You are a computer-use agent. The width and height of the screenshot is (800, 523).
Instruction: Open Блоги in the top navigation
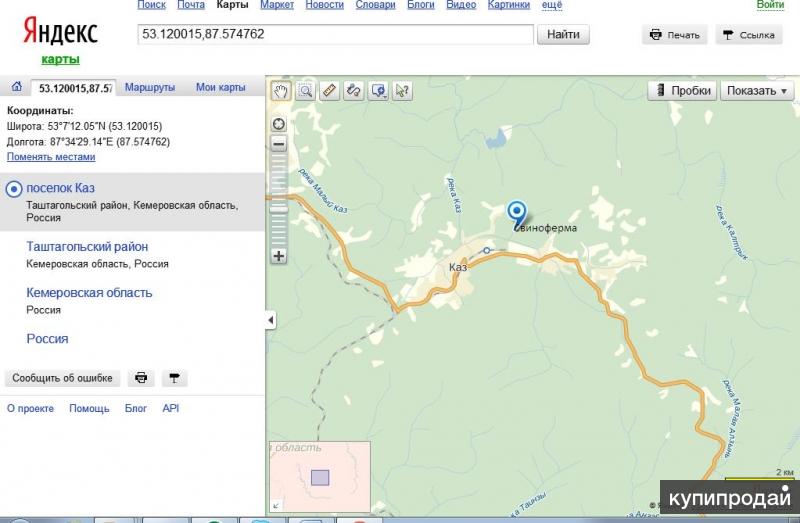coord(421,5)
